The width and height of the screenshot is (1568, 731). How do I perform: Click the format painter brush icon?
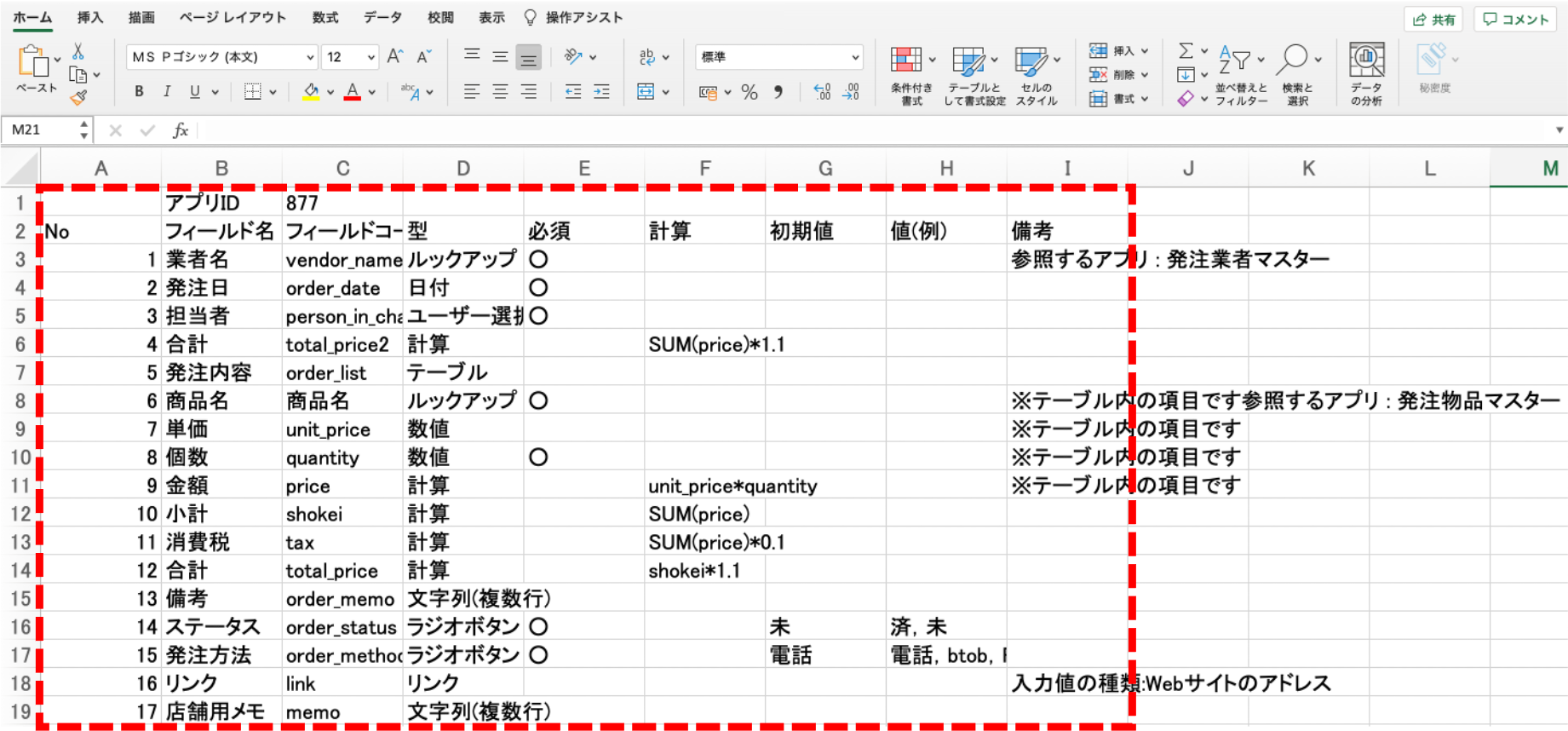coord(78,98)
